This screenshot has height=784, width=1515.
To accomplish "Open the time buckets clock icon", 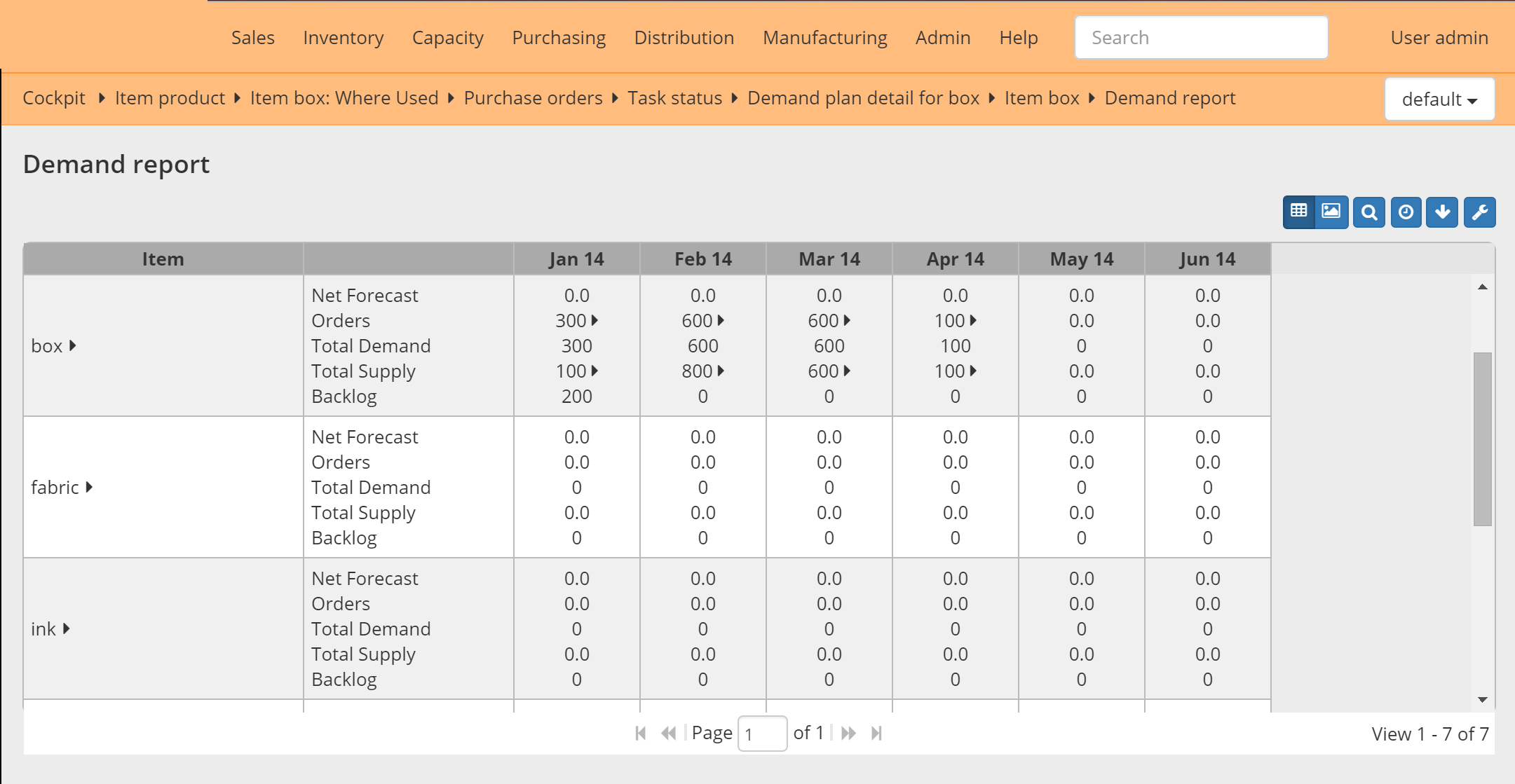I will [1405, 212].
